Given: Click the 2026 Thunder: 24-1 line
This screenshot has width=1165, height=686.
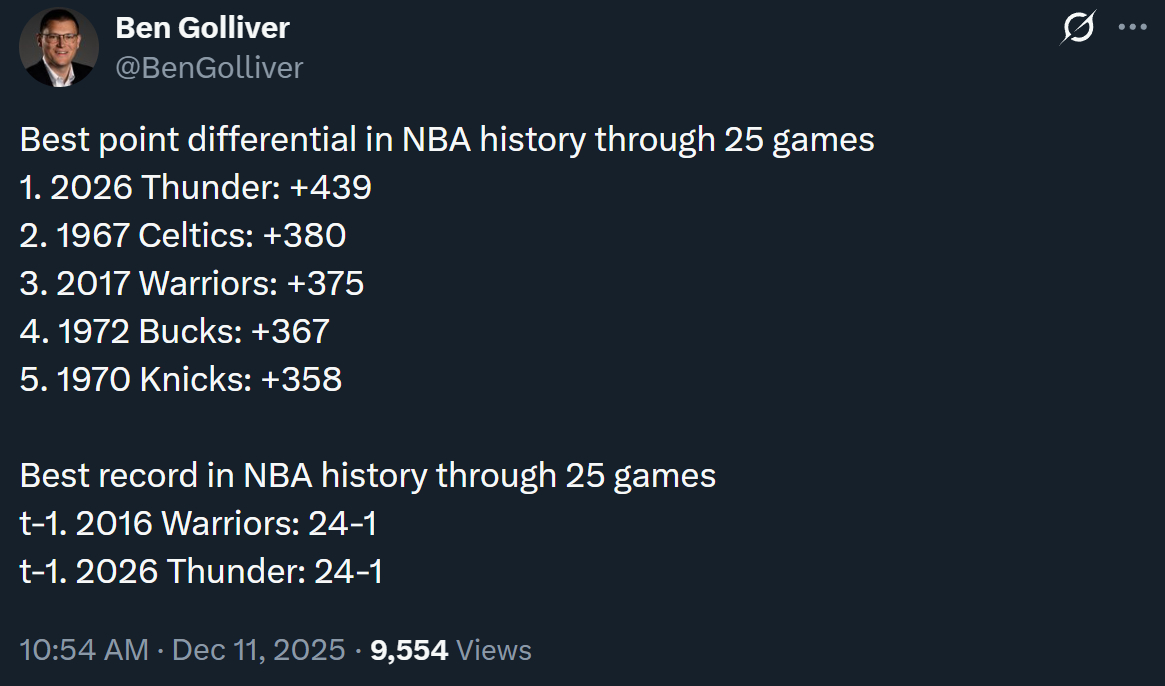Looking at the screenshot, I should tap(201, 571).
